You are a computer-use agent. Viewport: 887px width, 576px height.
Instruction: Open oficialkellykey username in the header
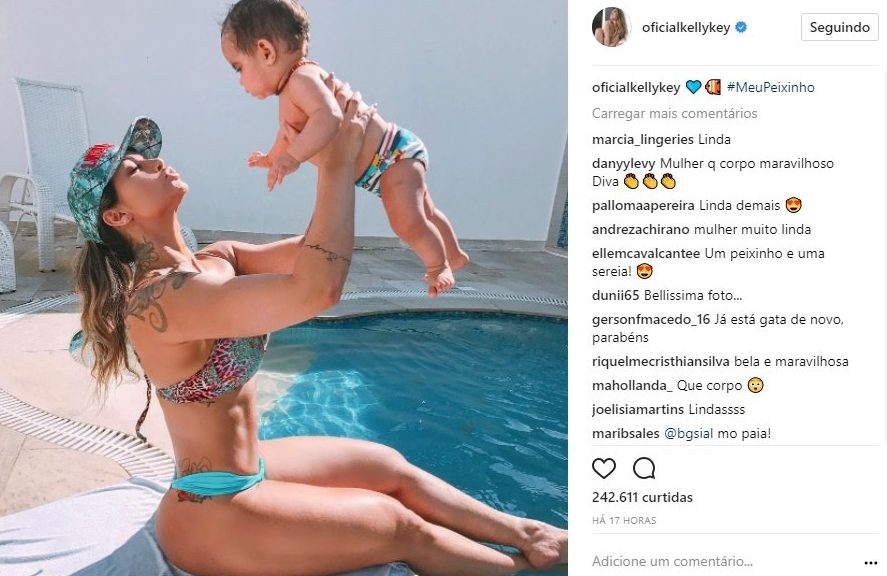coord(686,27)
